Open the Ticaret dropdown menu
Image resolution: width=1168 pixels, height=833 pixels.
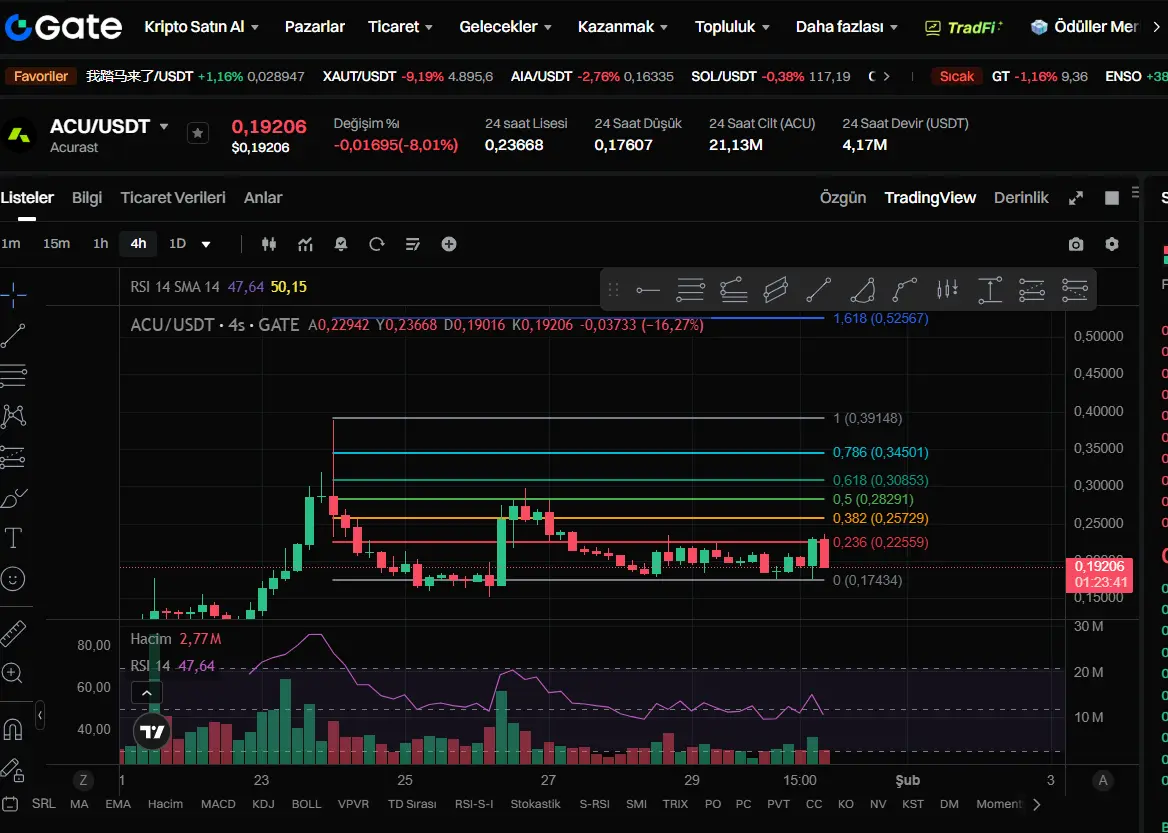coord(401,27)
